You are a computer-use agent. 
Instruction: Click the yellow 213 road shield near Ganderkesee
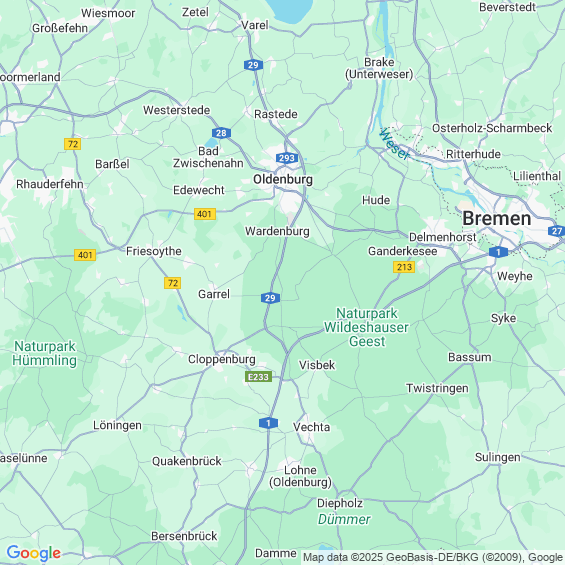tap(404, 267)
